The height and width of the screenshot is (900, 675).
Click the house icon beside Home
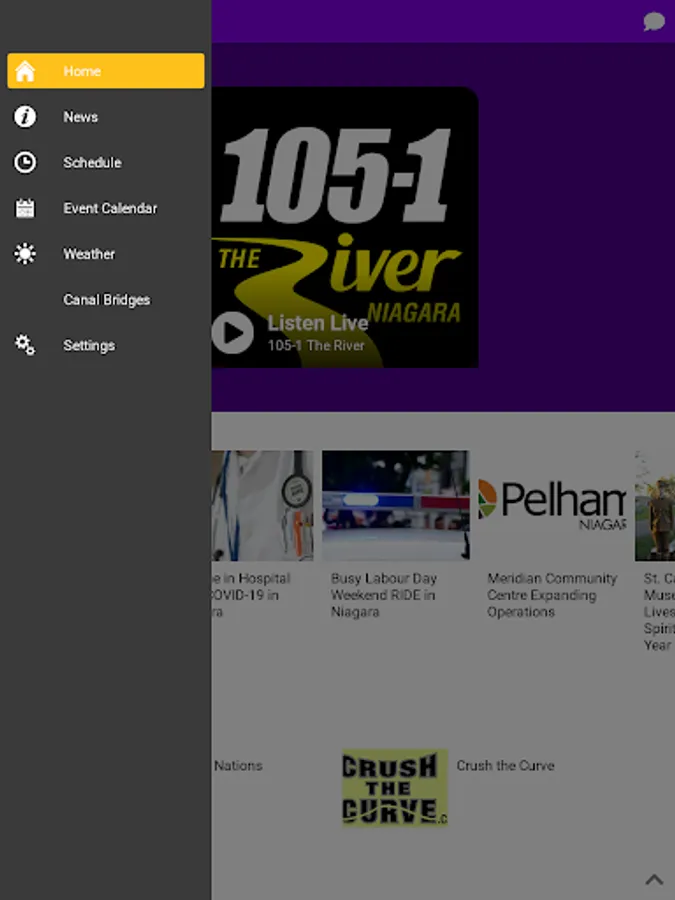pos(25,71)
